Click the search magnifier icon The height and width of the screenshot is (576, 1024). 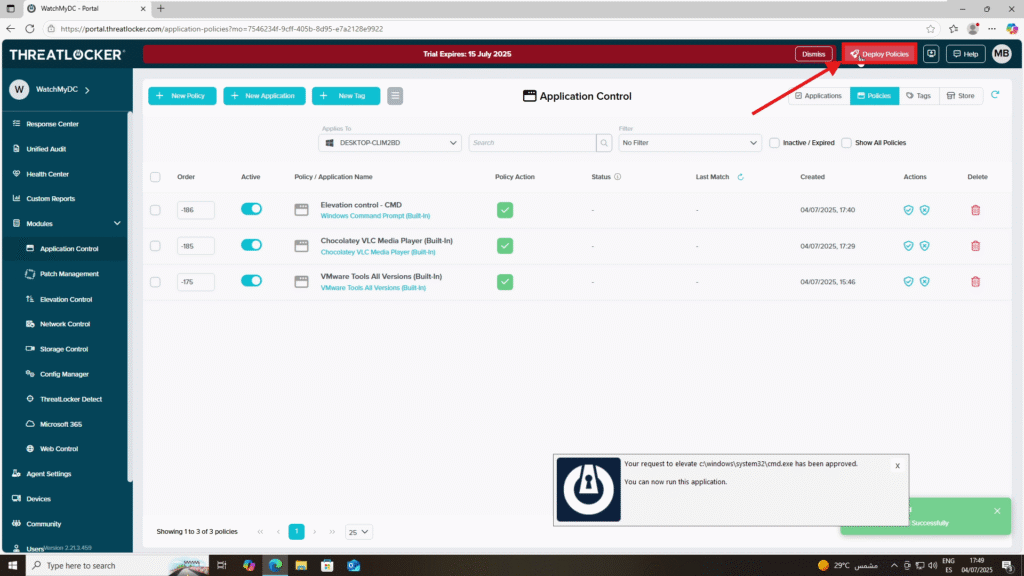(x=604, y=143)
